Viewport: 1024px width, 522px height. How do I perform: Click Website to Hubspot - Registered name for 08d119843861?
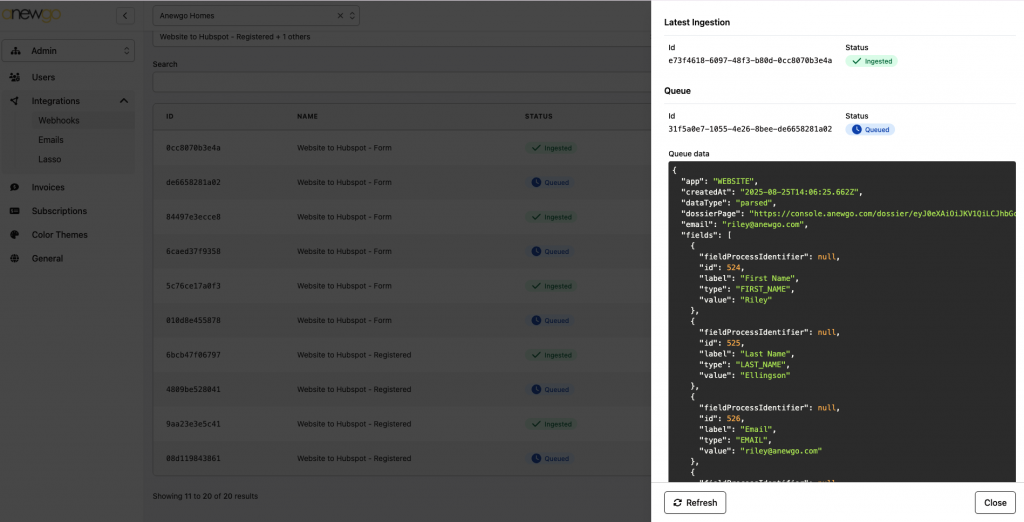pyautogui.click(x=354, y=459)
